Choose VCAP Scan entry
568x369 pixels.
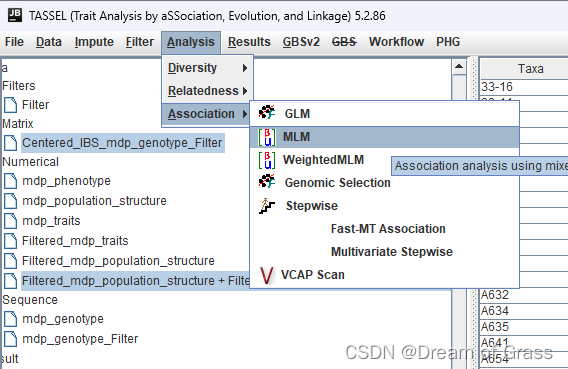click(385, 275)
